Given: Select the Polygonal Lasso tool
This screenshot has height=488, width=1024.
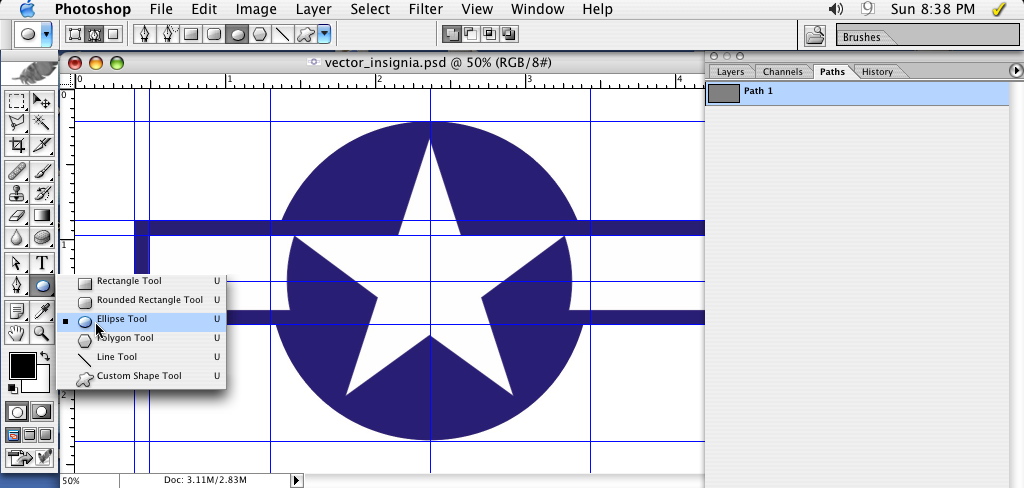Looking at the screenshot, I should click(x=16, y=123).
